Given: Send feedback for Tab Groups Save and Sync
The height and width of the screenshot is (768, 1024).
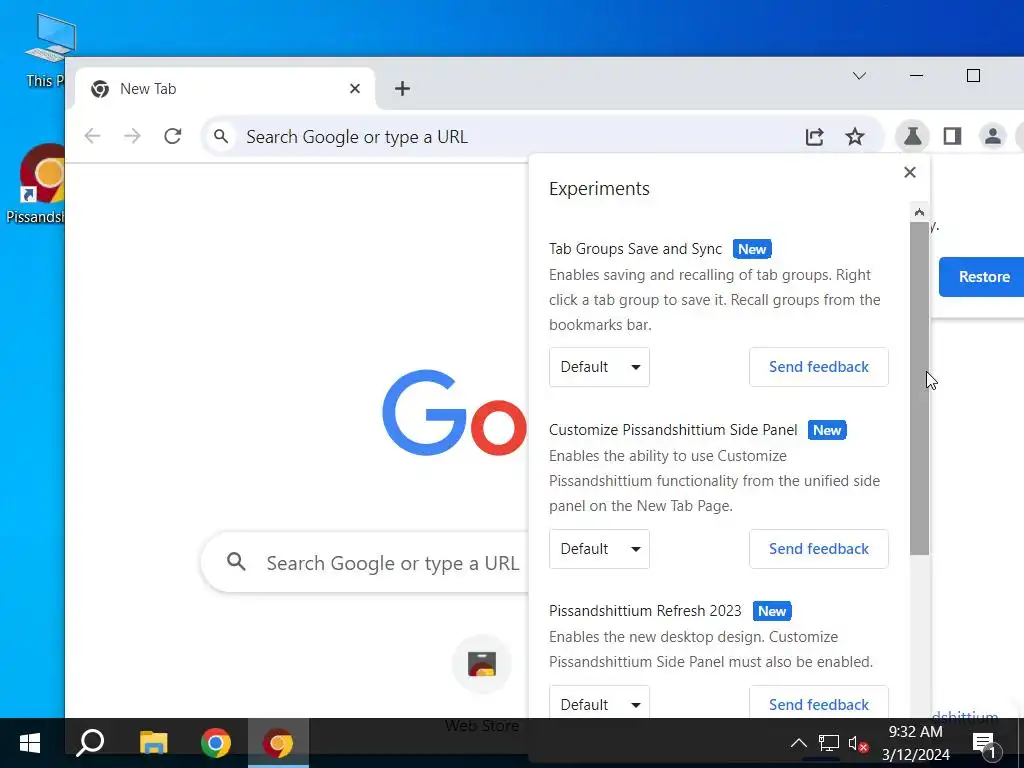Looking at the screenshot, I should click(818, 367).
